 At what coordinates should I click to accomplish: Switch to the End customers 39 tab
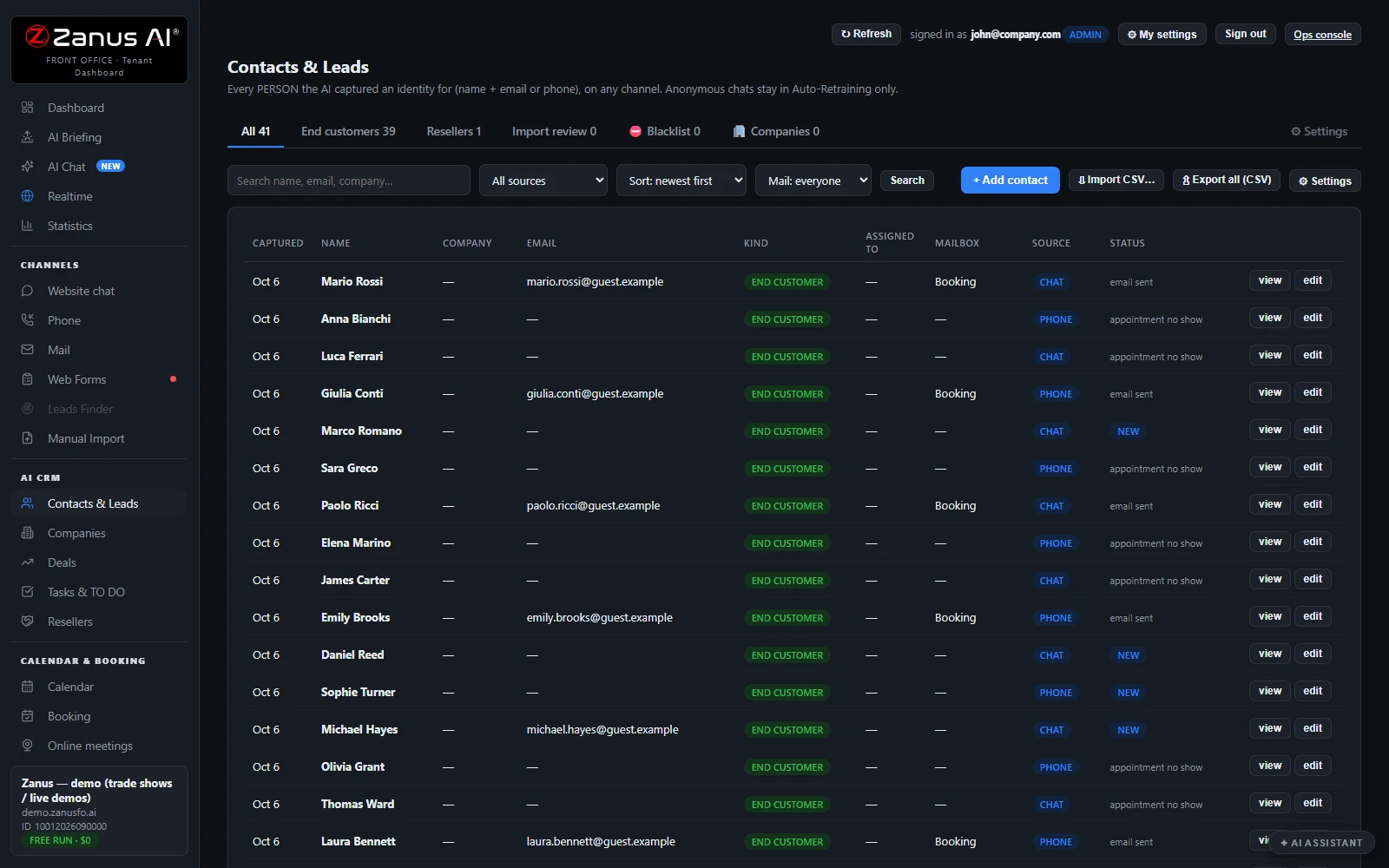[x=348, y=131]
